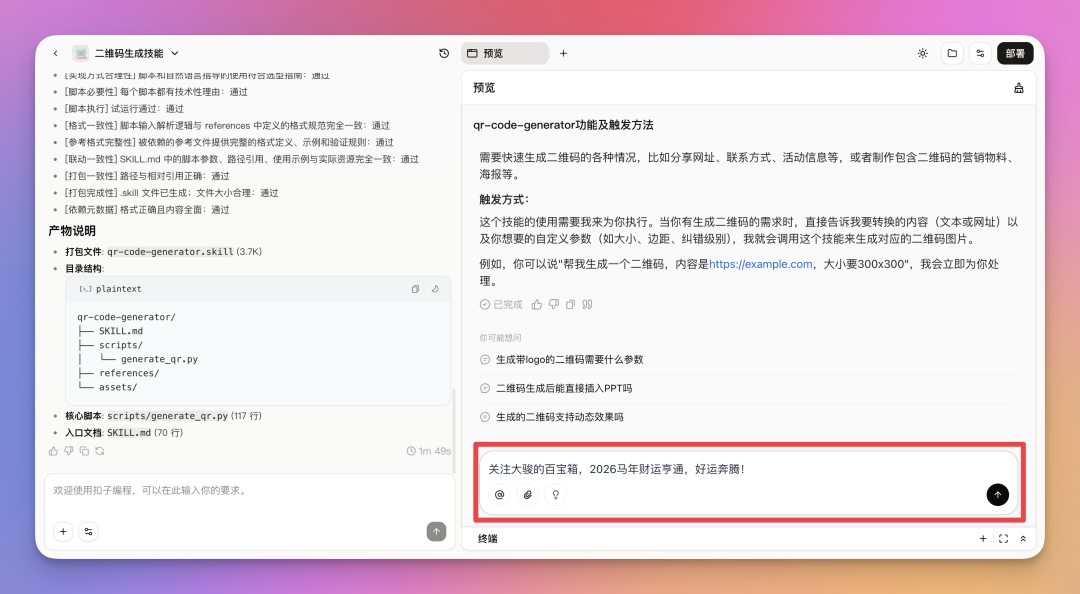This screenshot has height=594, width=1080.
Task: Click the 部署 deploy button
Action: (x=1015, y=53)
